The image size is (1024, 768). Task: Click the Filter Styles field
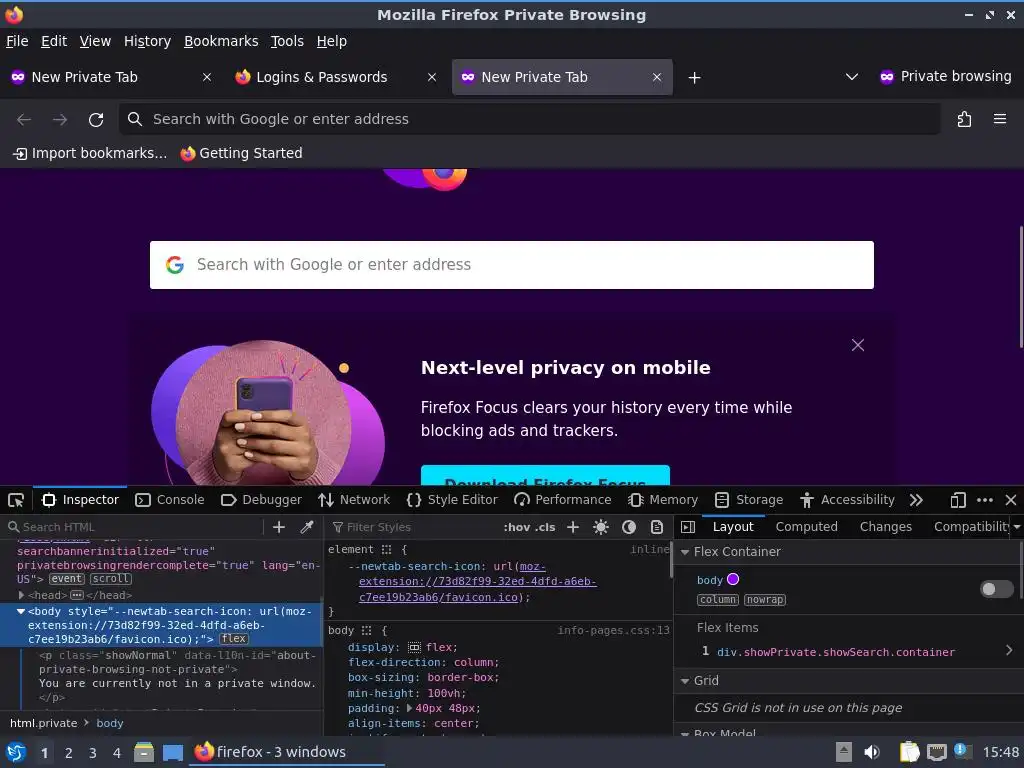pyautogui.click(x=413, y=527)
